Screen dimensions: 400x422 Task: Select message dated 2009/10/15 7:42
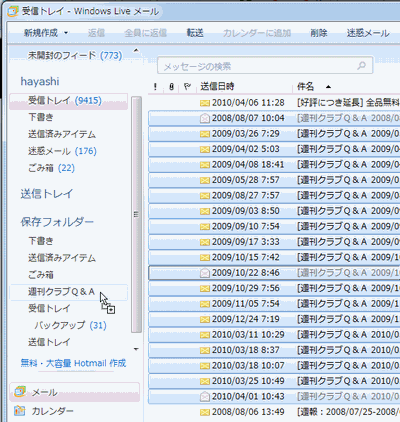274,257
